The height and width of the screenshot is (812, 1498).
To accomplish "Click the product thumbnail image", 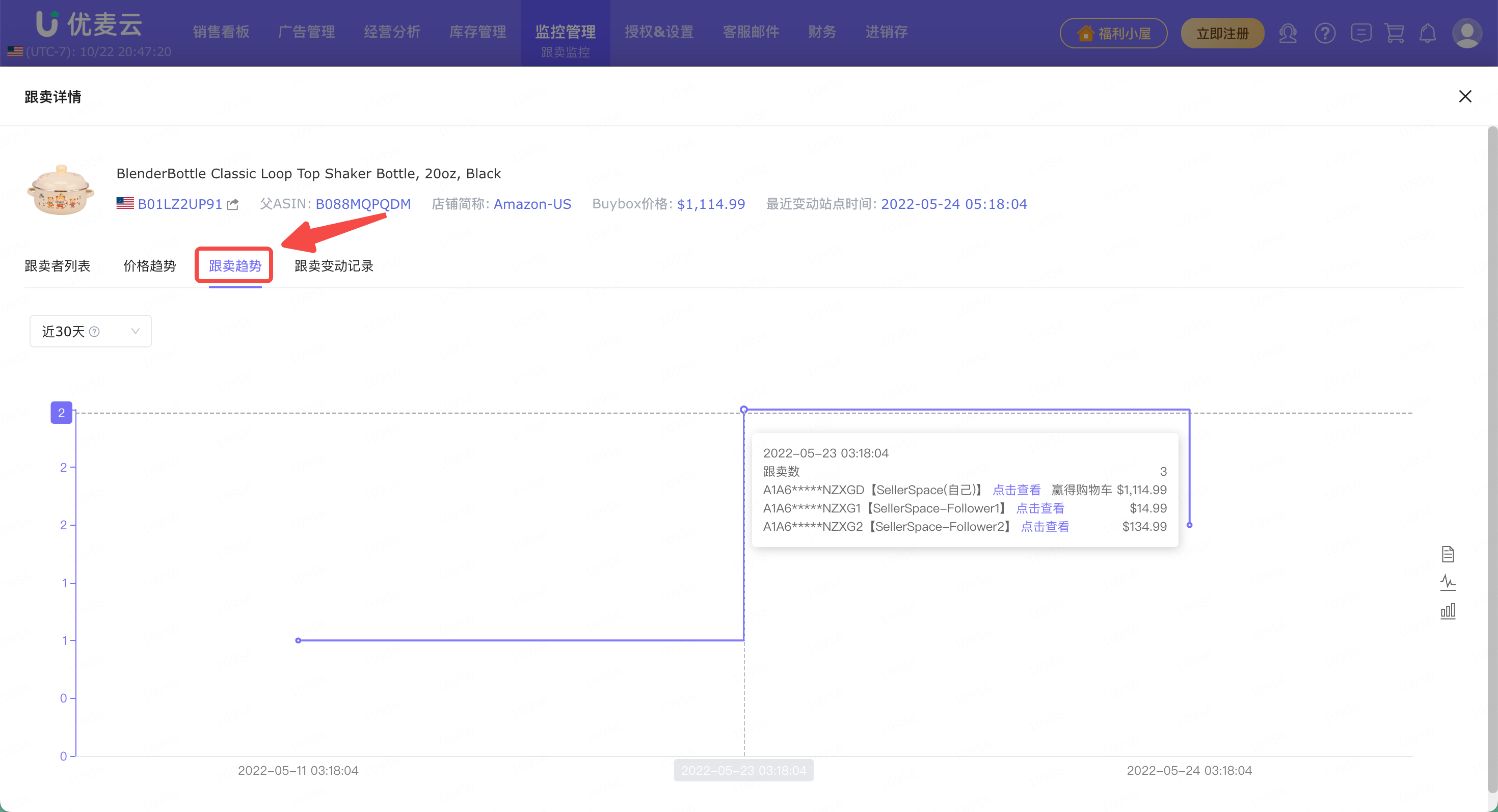I will (x=61, y=190).
